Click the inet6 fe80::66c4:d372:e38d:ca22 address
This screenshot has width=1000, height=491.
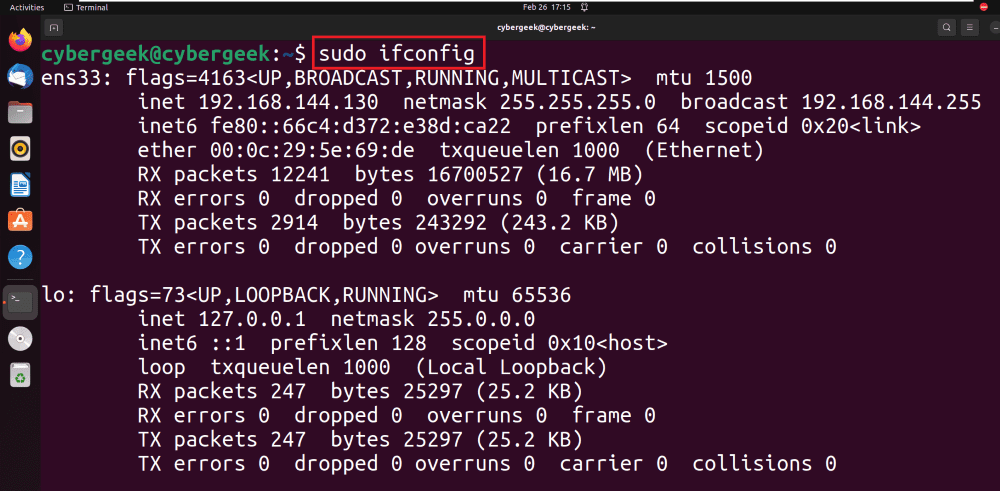click(x=360, y=126)
